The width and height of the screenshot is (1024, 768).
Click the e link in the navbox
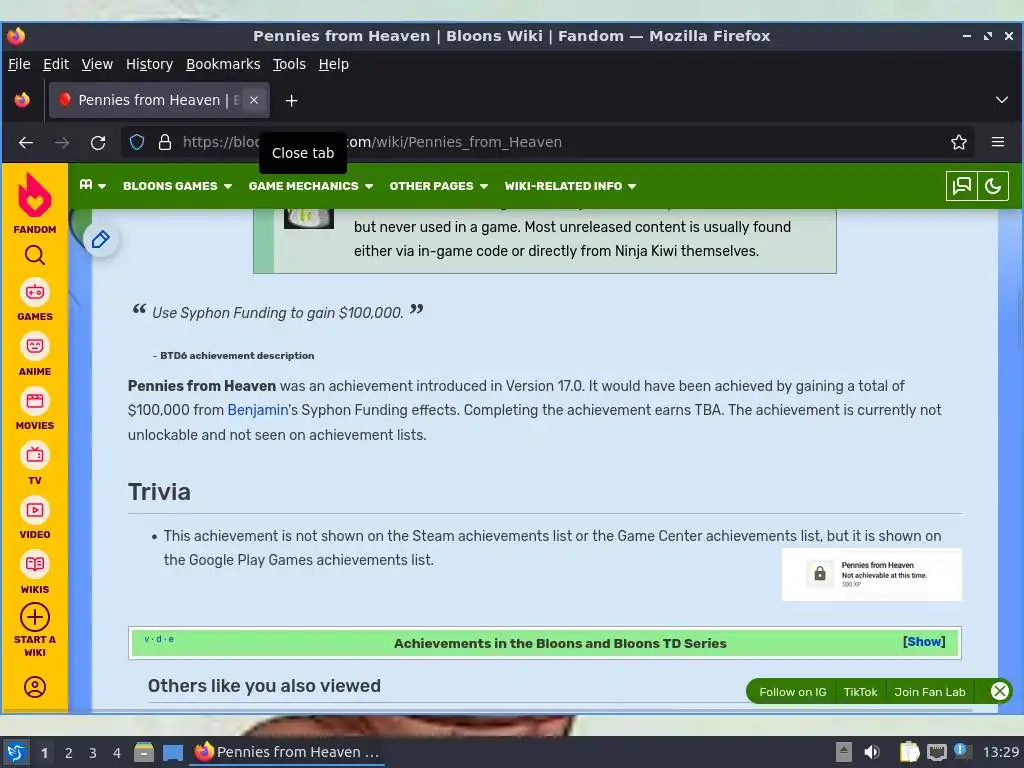(x=171, y=639)
